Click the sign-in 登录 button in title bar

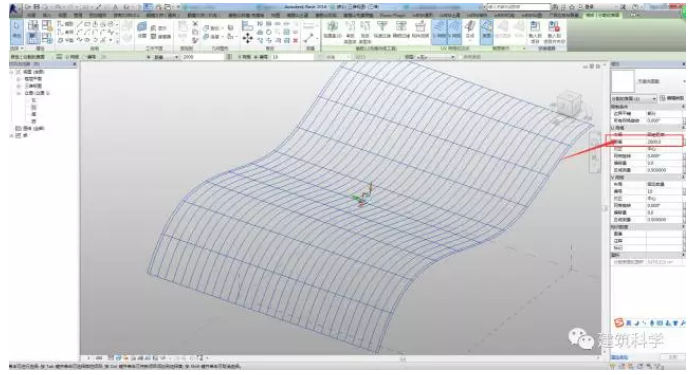589,7
